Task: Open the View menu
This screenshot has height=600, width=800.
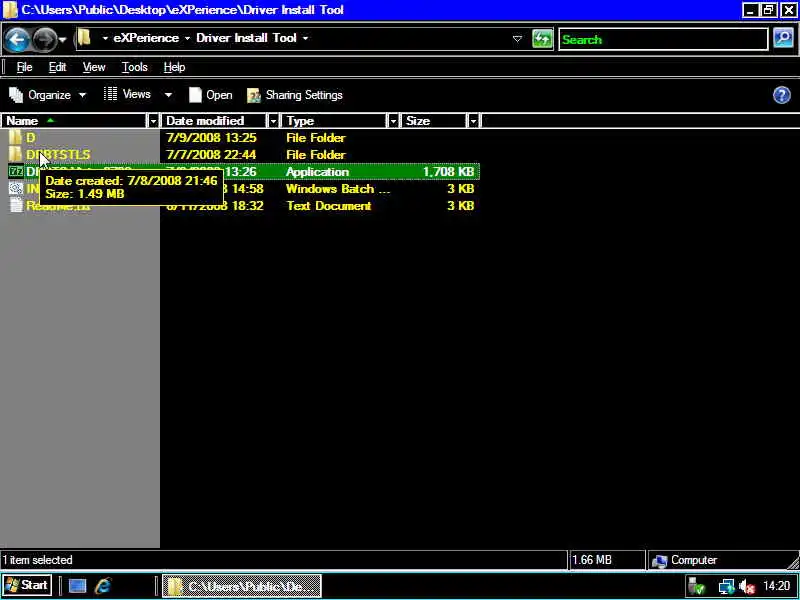Action: (x=94, y=67)
